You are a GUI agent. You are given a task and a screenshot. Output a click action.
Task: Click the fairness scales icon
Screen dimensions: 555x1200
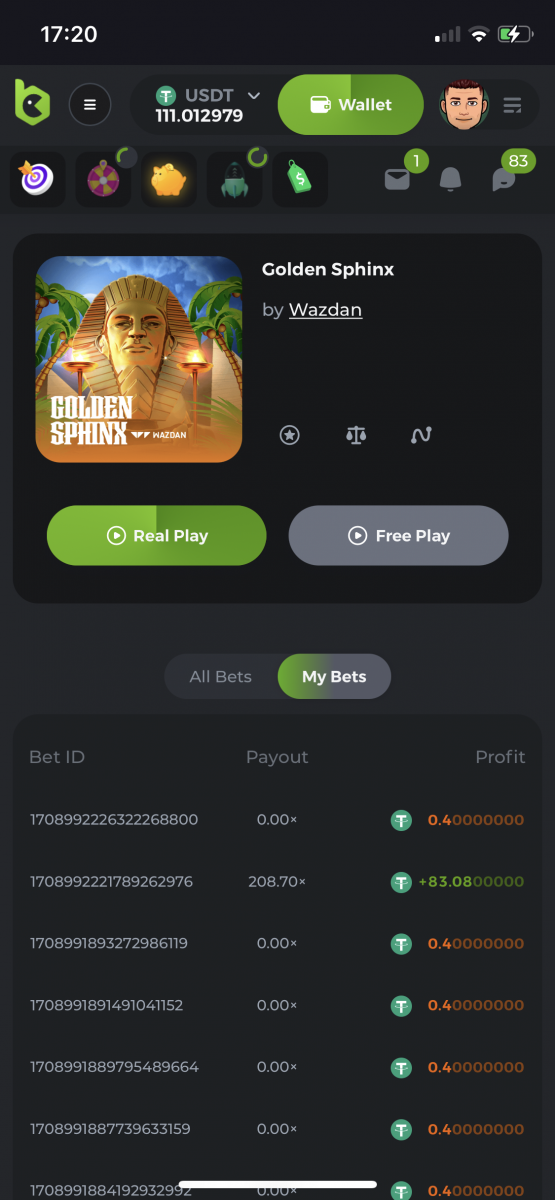(355, 435)
